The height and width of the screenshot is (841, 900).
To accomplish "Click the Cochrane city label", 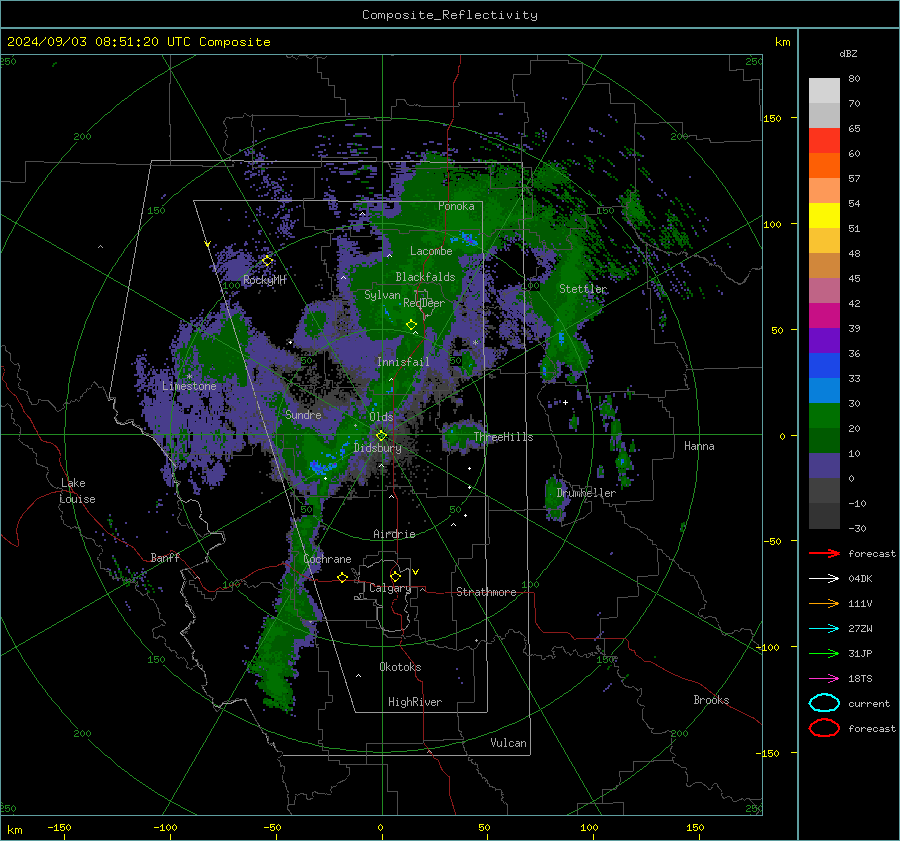I will 327,559.
